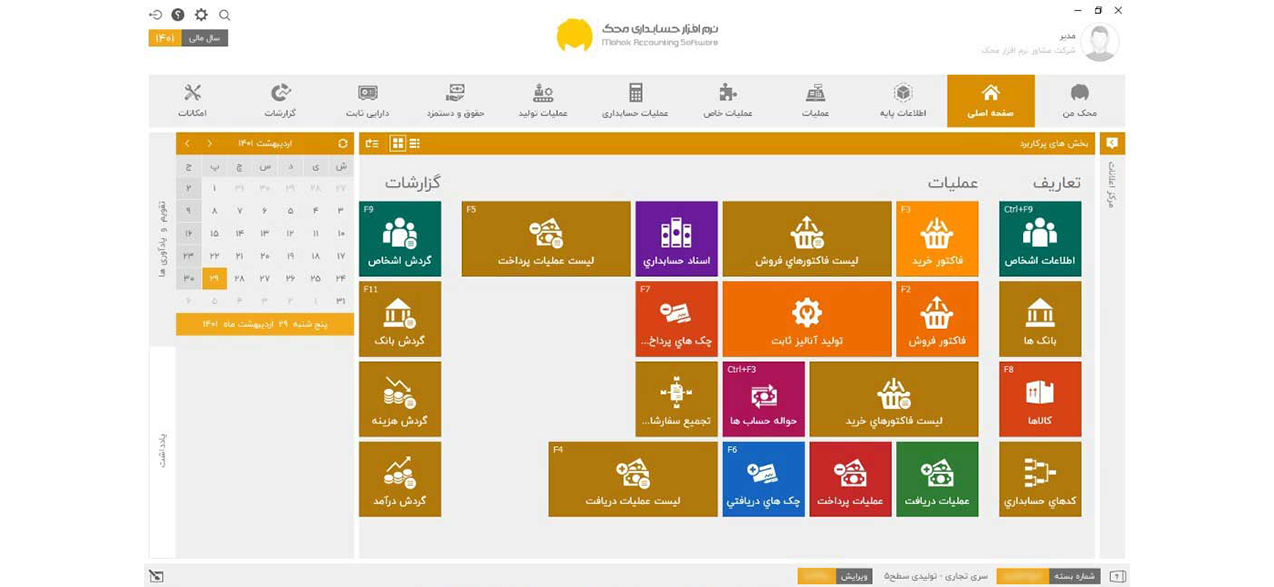Open the Banks (بانک ها) tile
Viewport: 1274px width, 587px height.
point(1039,319)
